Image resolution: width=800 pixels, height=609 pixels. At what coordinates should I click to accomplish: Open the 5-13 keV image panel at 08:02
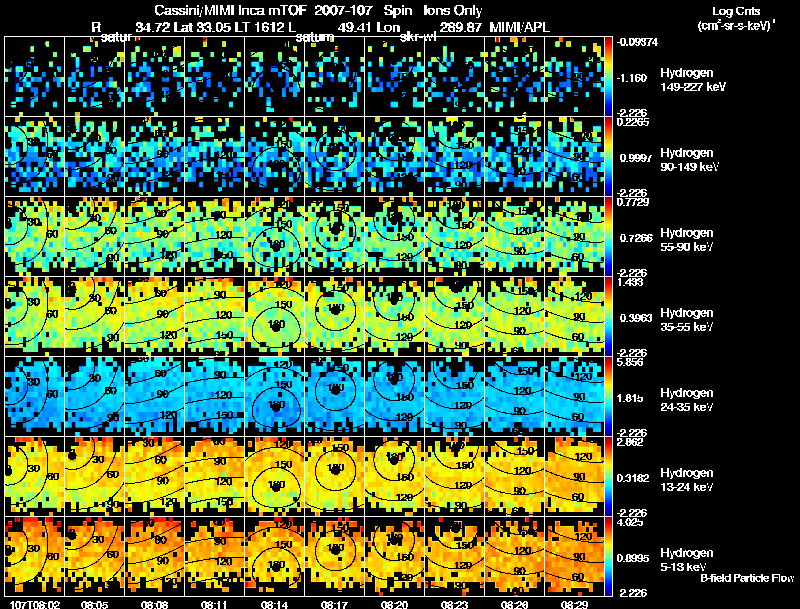click(x=35, y=556)
